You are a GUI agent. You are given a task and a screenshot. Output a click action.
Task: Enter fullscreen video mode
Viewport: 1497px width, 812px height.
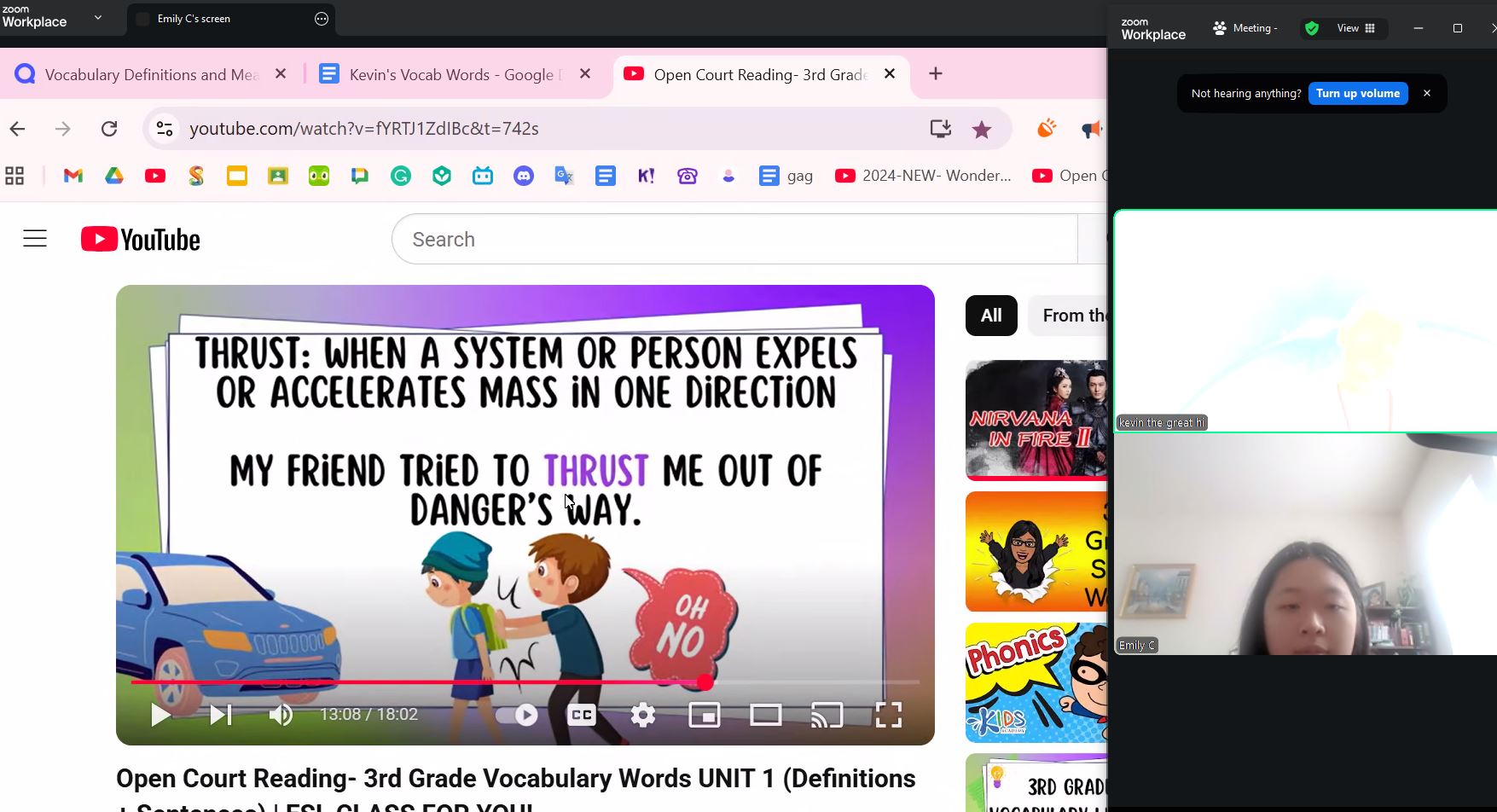pyautogui.click(x=889, y=715)
